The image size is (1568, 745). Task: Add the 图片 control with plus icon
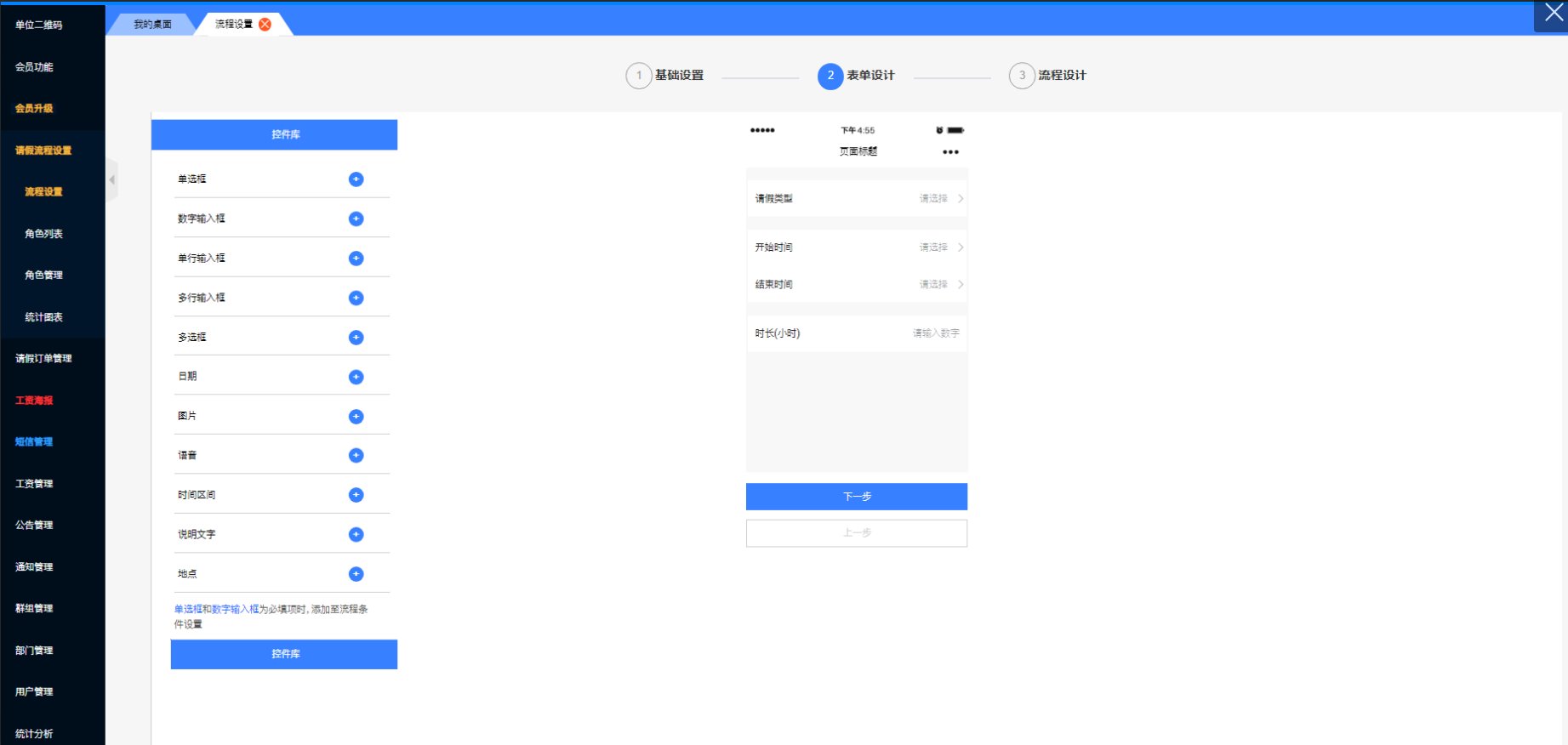356,417
